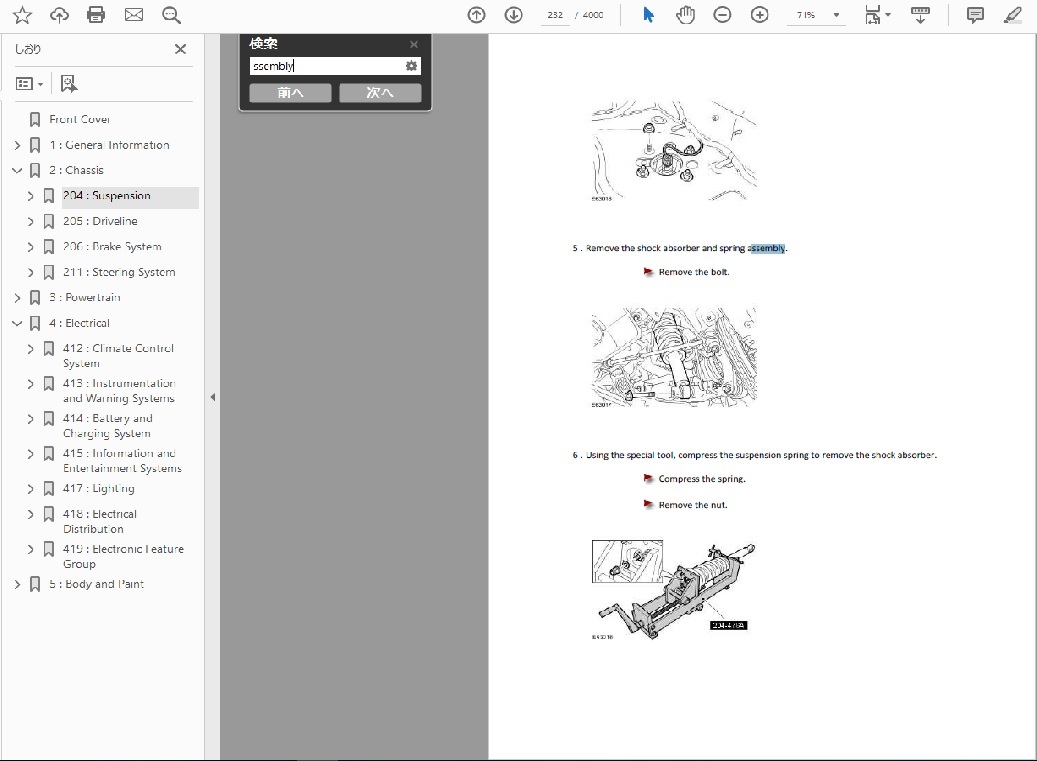Click the page number field showing 232

click(555, 15)
